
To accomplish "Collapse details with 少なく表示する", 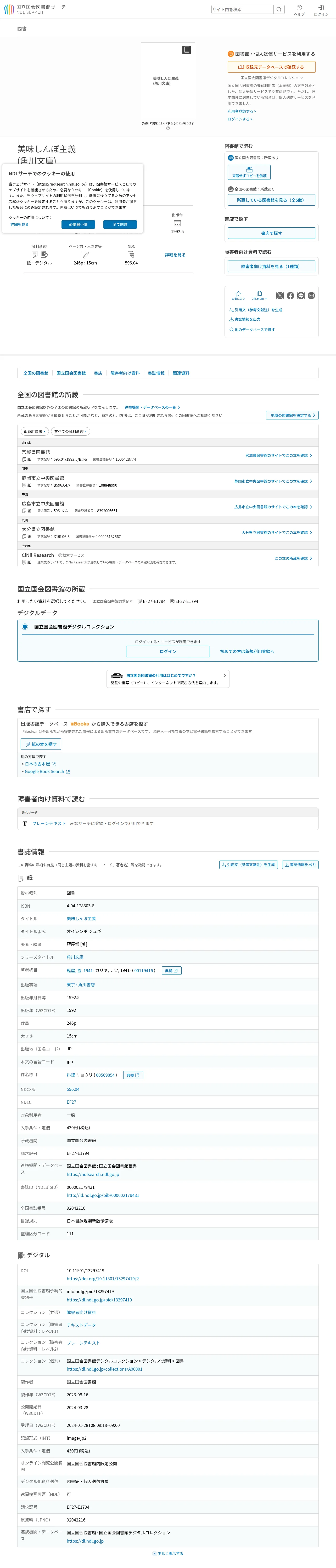I will point(168,1553).
